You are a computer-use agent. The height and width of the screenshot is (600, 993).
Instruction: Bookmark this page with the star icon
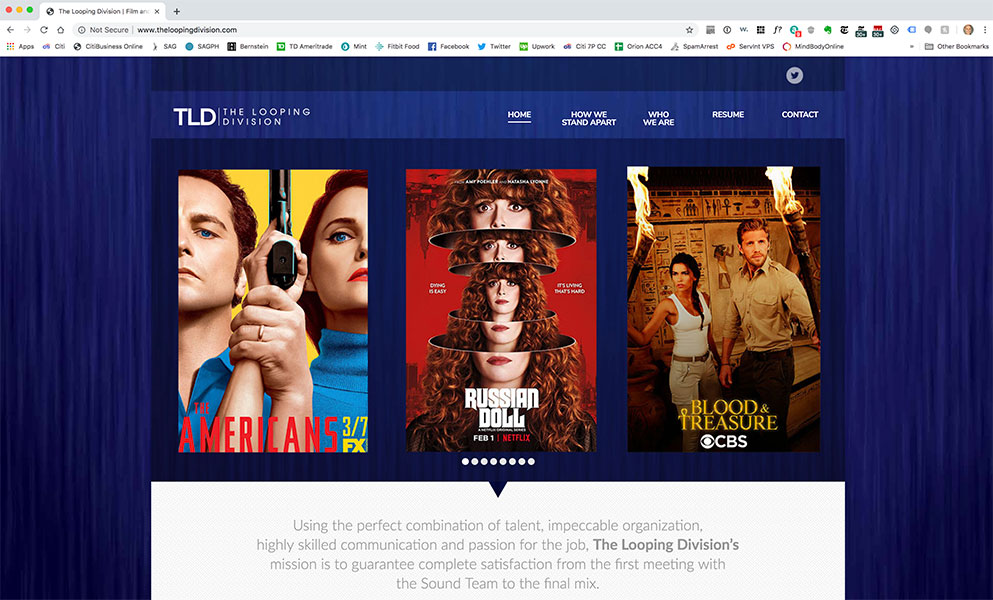690,30
